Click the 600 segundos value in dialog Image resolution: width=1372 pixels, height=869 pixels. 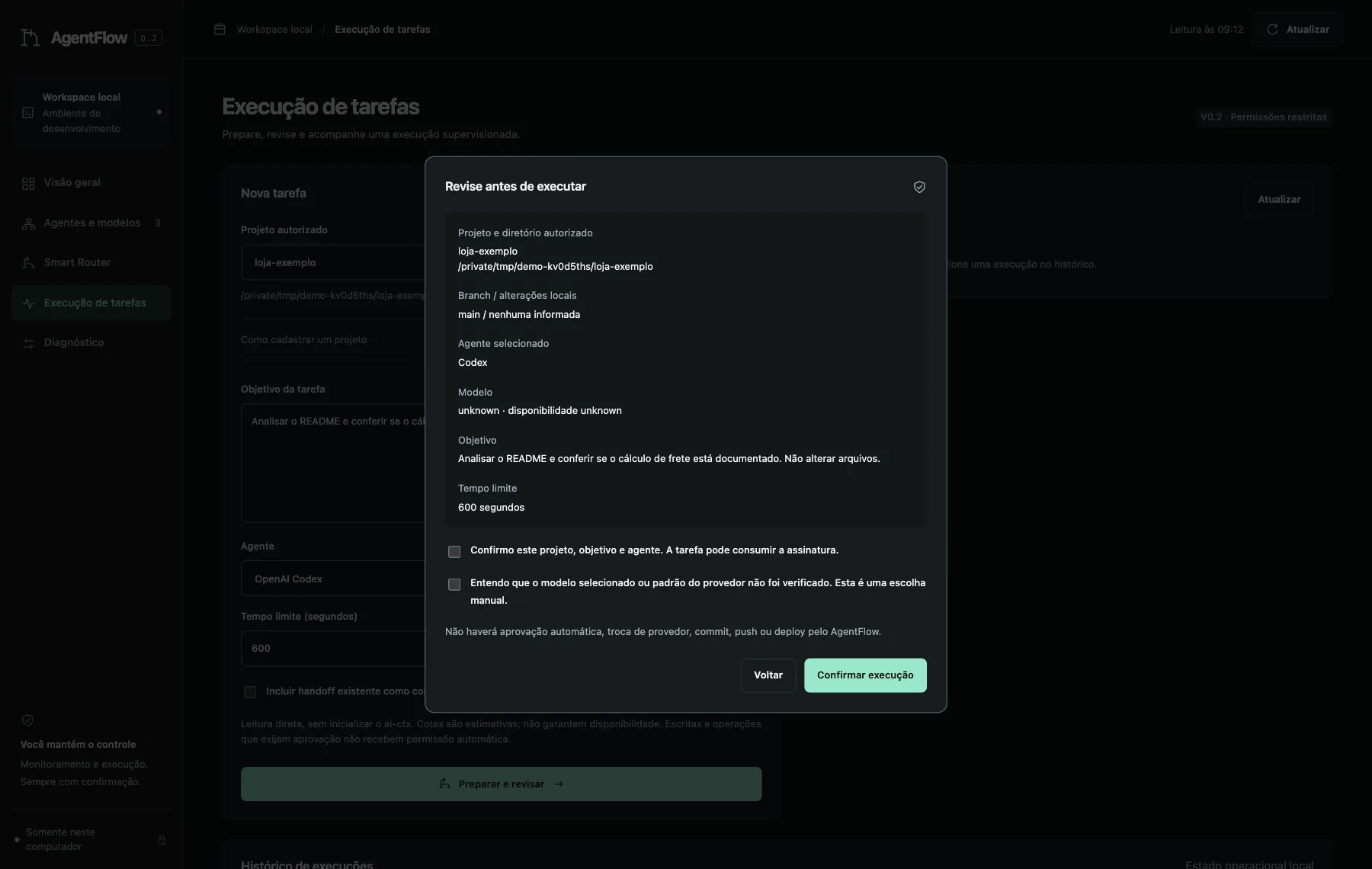(491, 508)
